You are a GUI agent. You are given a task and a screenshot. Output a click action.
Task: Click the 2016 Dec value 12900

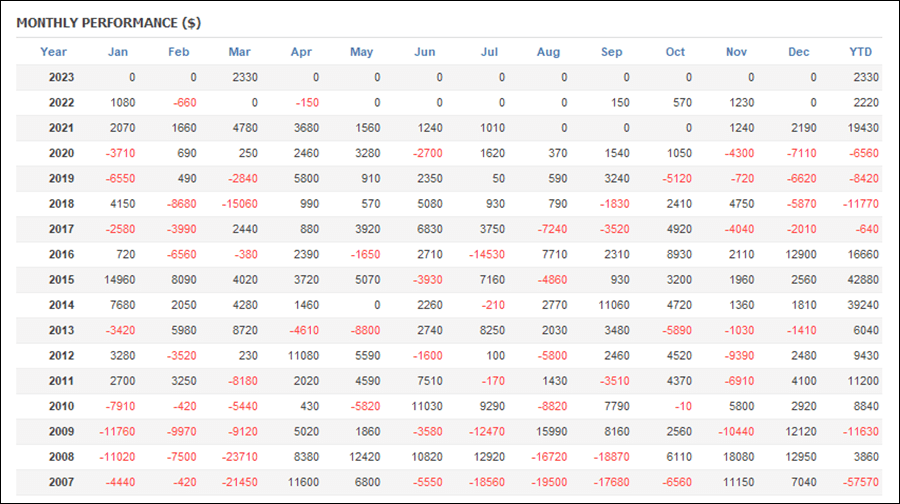[x=801, y=254]
